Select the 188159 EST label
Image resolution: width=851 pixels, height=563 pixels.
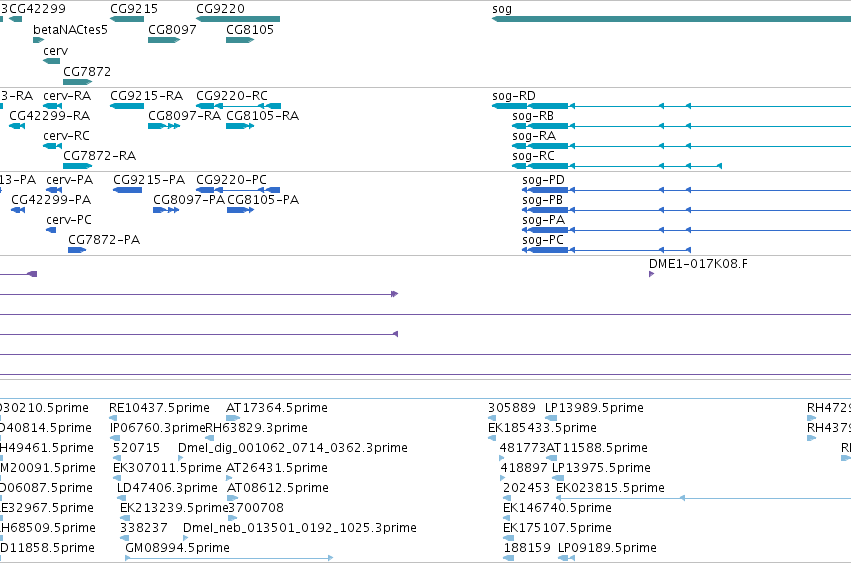pyautogui.click(x=527, y=548)
